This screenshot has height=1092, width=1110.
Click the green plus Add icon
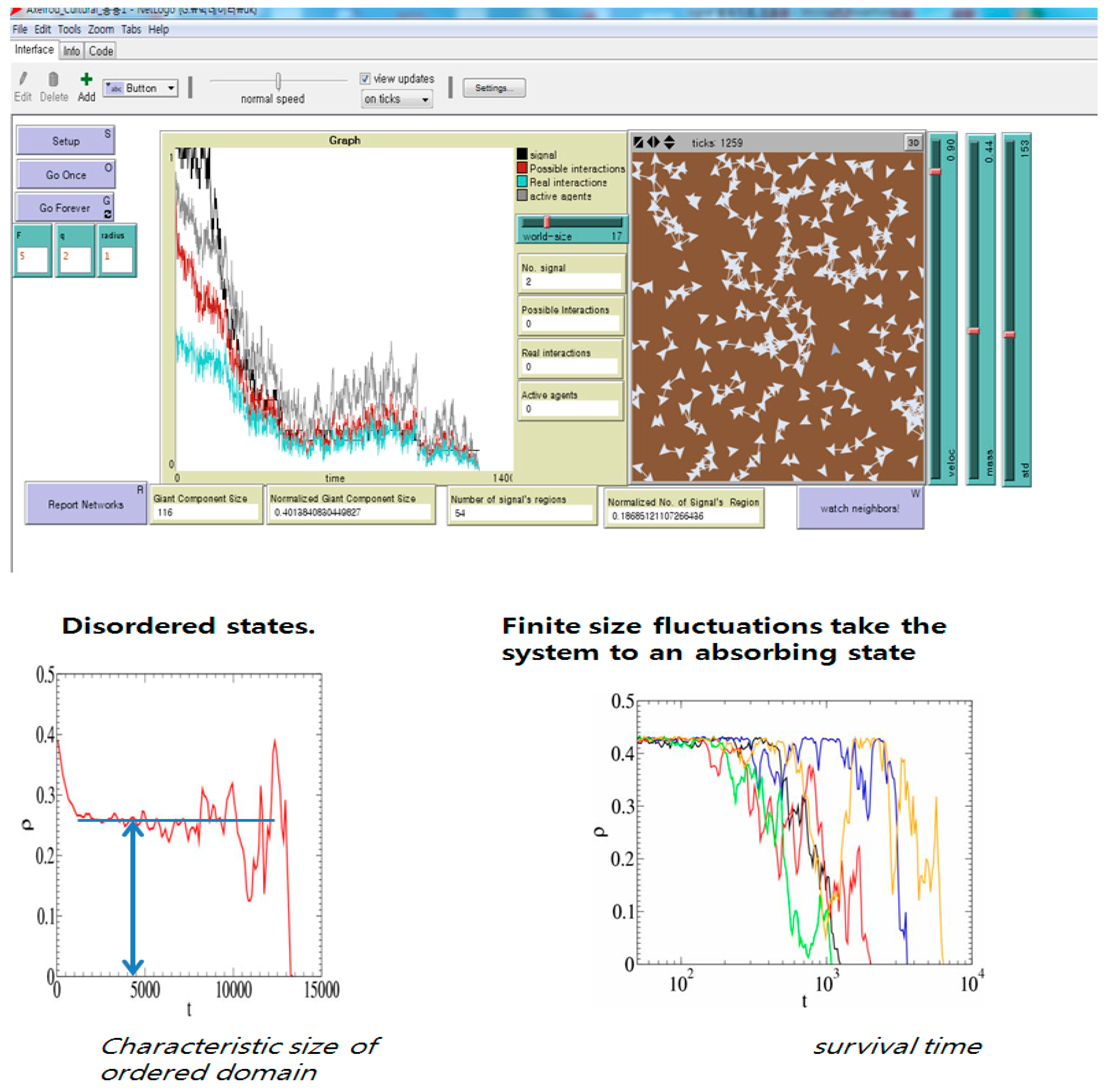pos(86,79)
